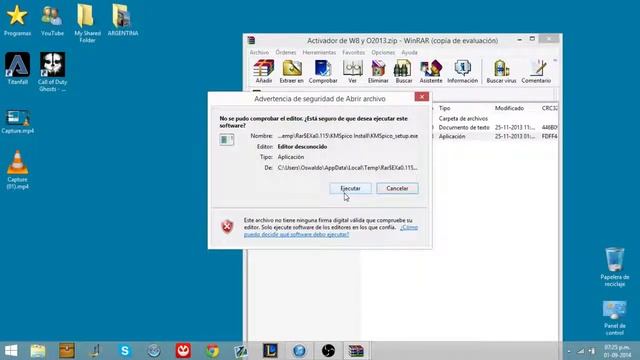This screenshot has height=360, width=640.
Task: Open the Favoritos menu
Action: point(353,52)
